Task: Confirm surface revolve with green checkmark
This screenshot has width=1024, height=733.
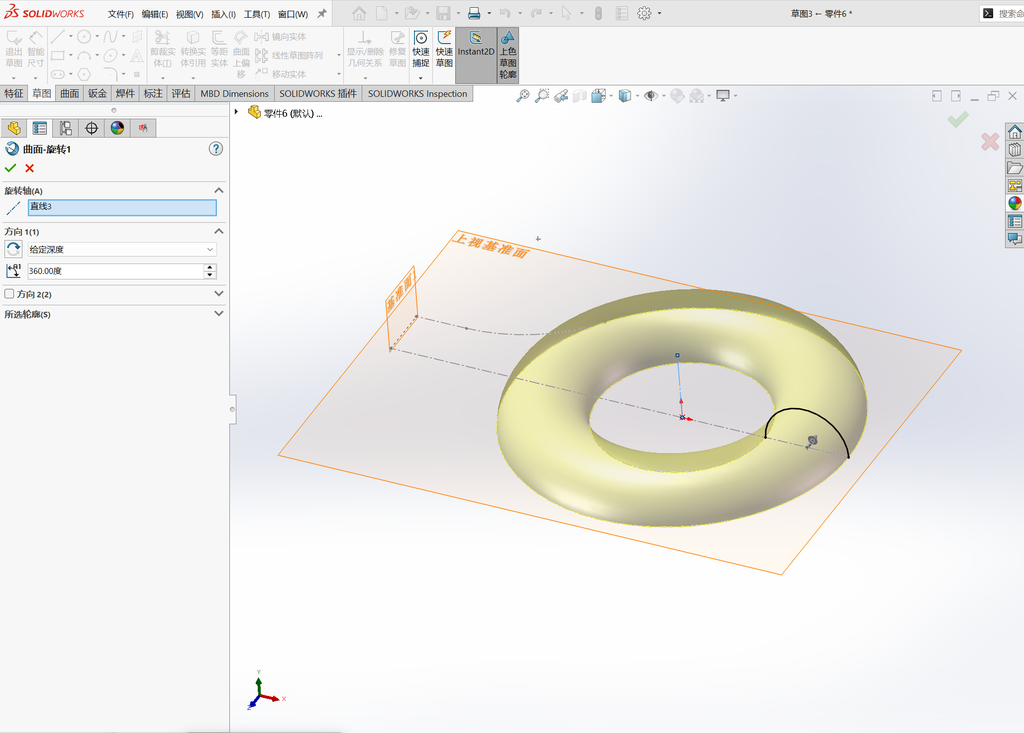Action: tap(10, 169)
